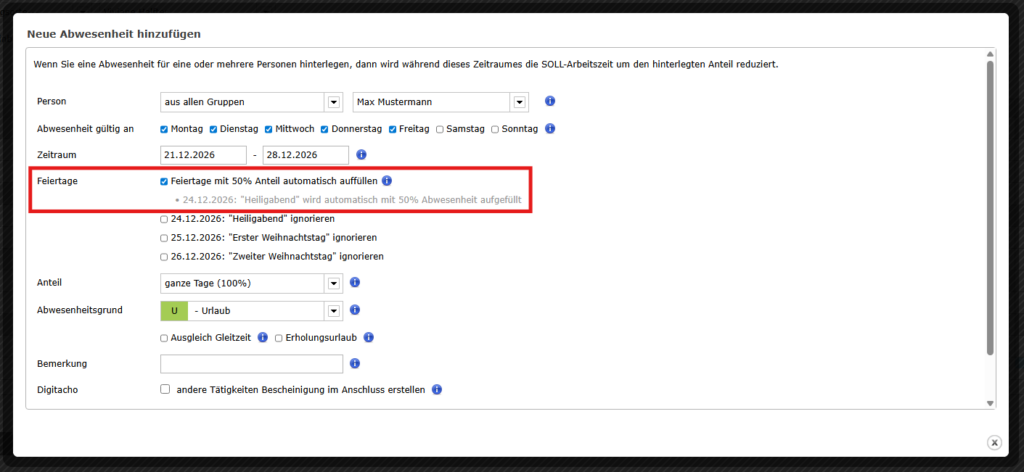Tick the "Heiligabend" ignorieren checkbox
This screenshot has width=1024, height=472.
tap(165, 218)
